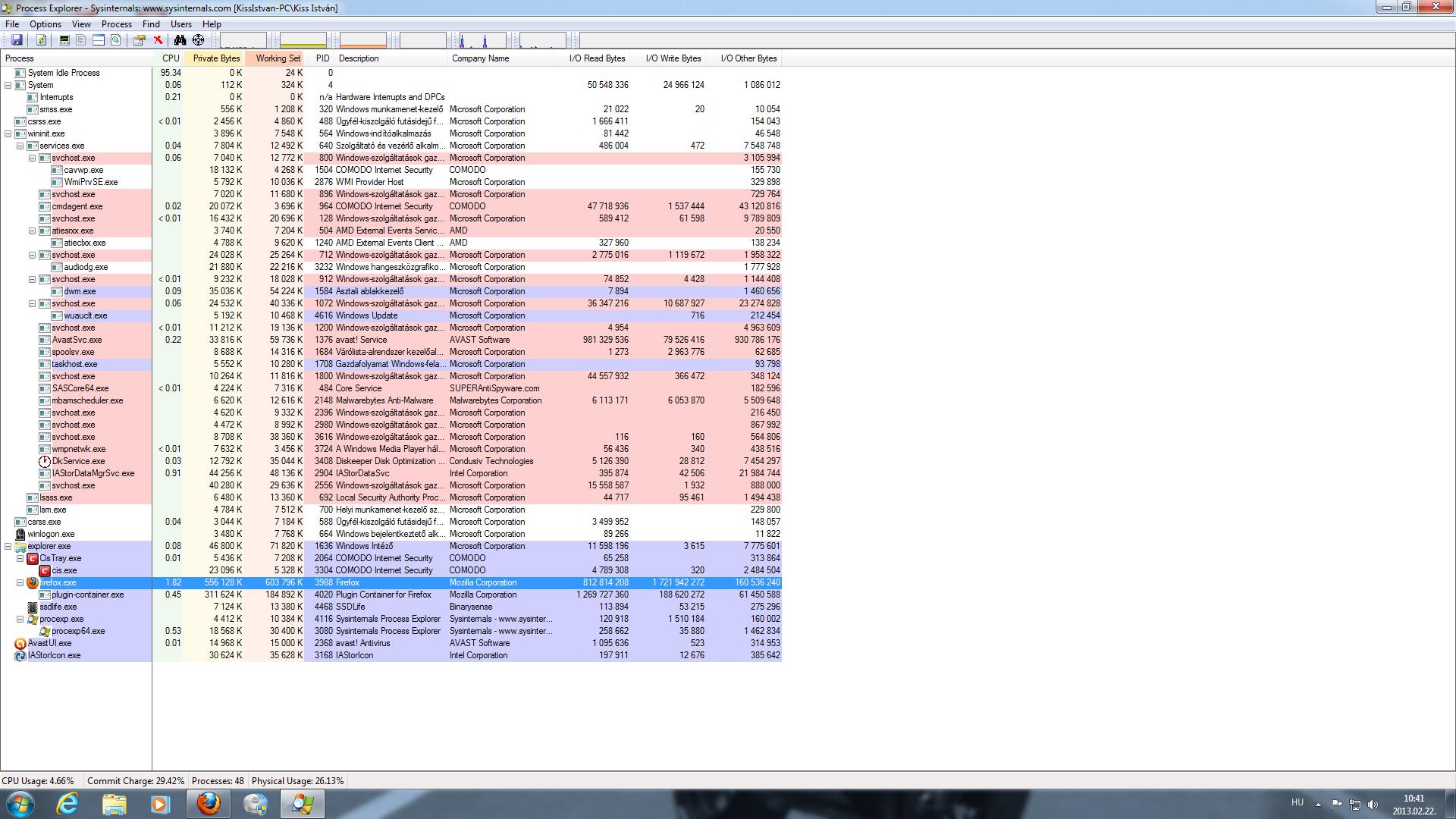Screen dimensions: 1456x819
Task: Open the Windows Start menu
Action: [20, 804]
